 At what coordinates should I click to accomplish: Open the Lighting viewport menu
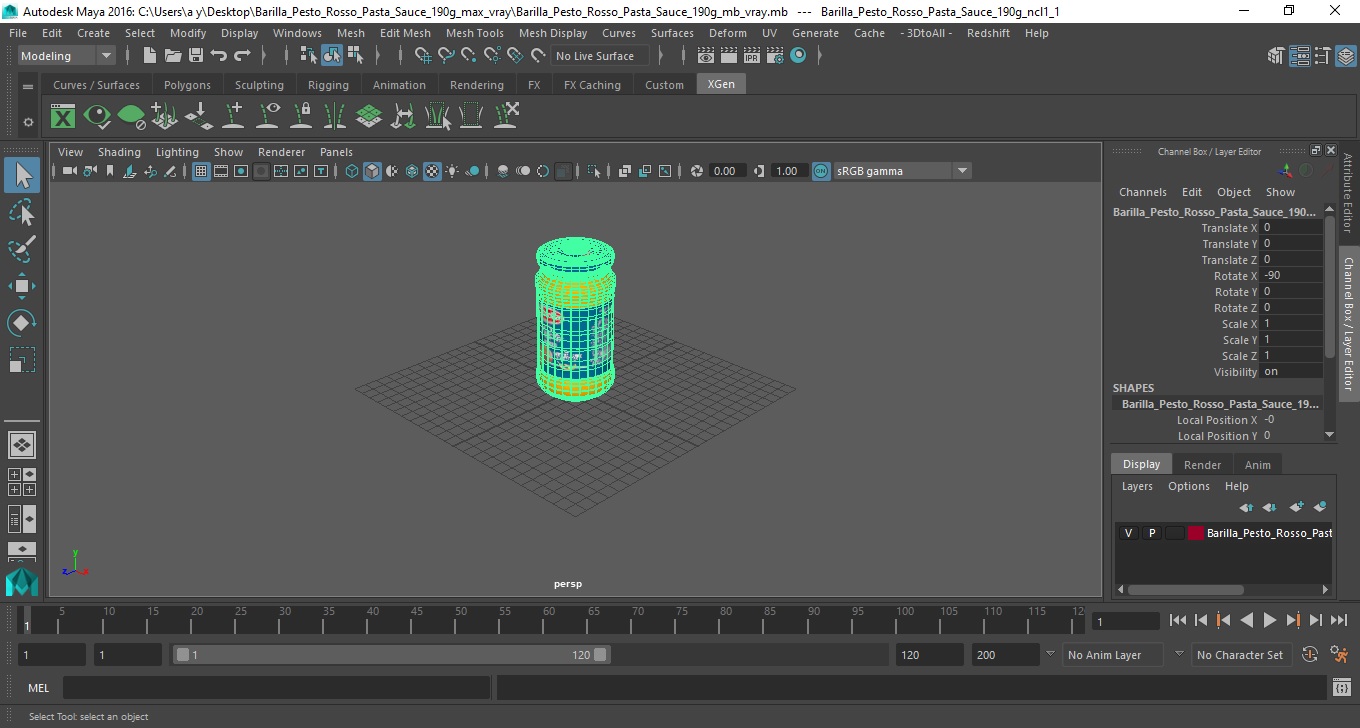pos(177,152)
